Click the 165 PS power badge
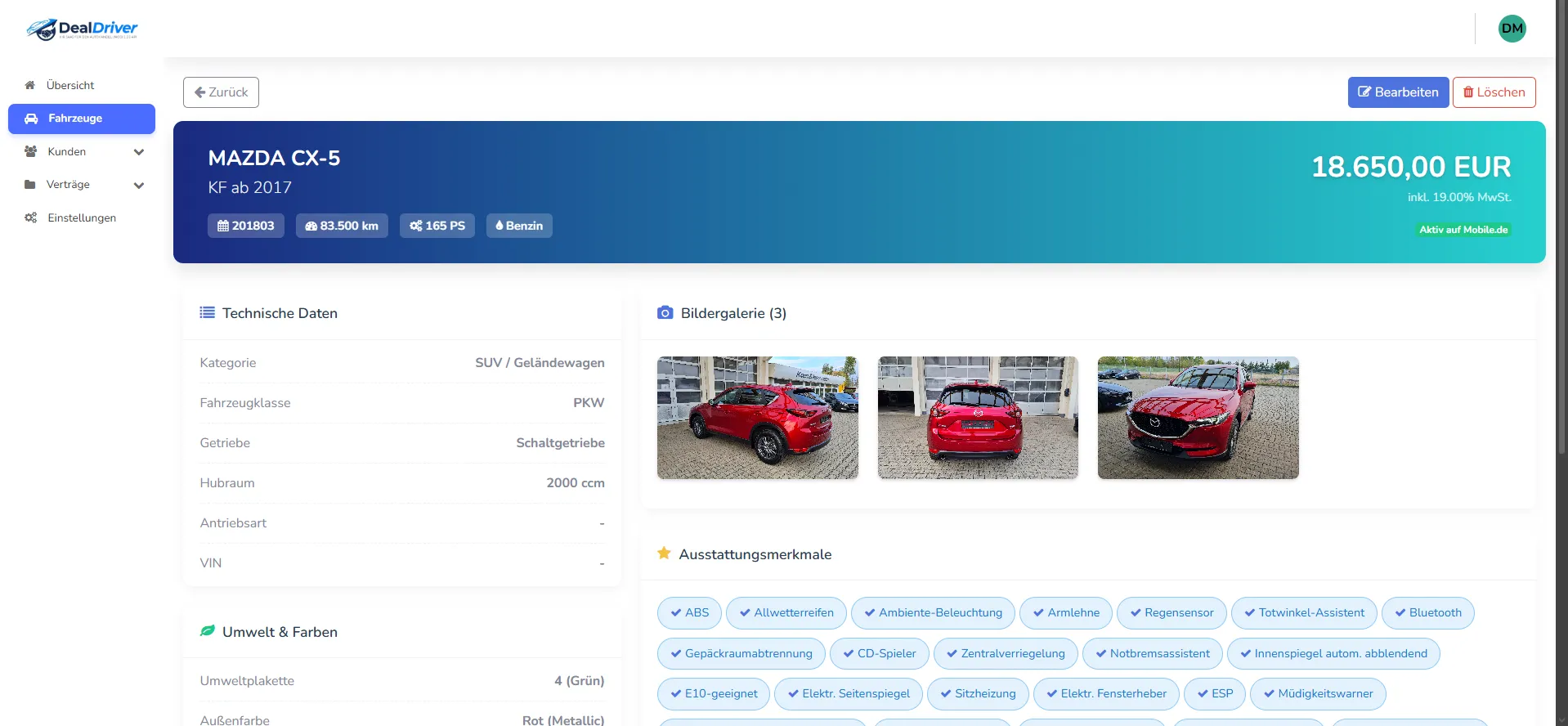Image resolution: width=1568 pixels, height=726 pixels. tap(437, 226)
